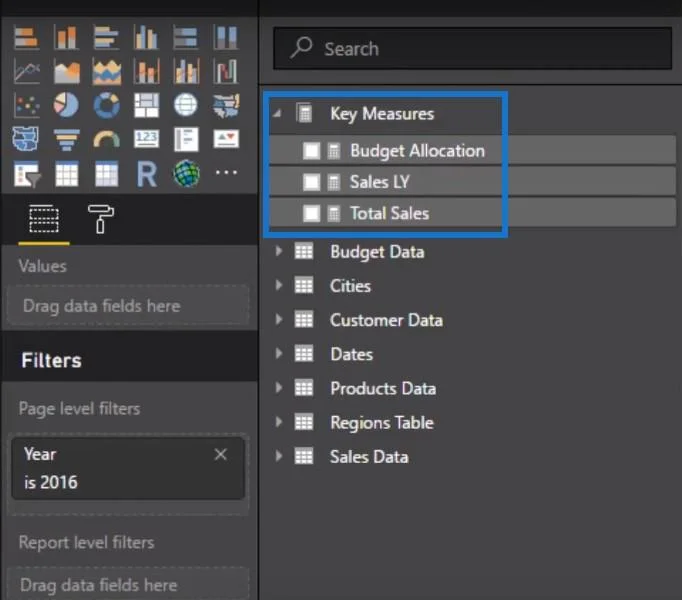Check the Total Sales measure checkbox
The height and width of the screenshot is (600, 682).
pyautogui.click(x=311, y=214)
